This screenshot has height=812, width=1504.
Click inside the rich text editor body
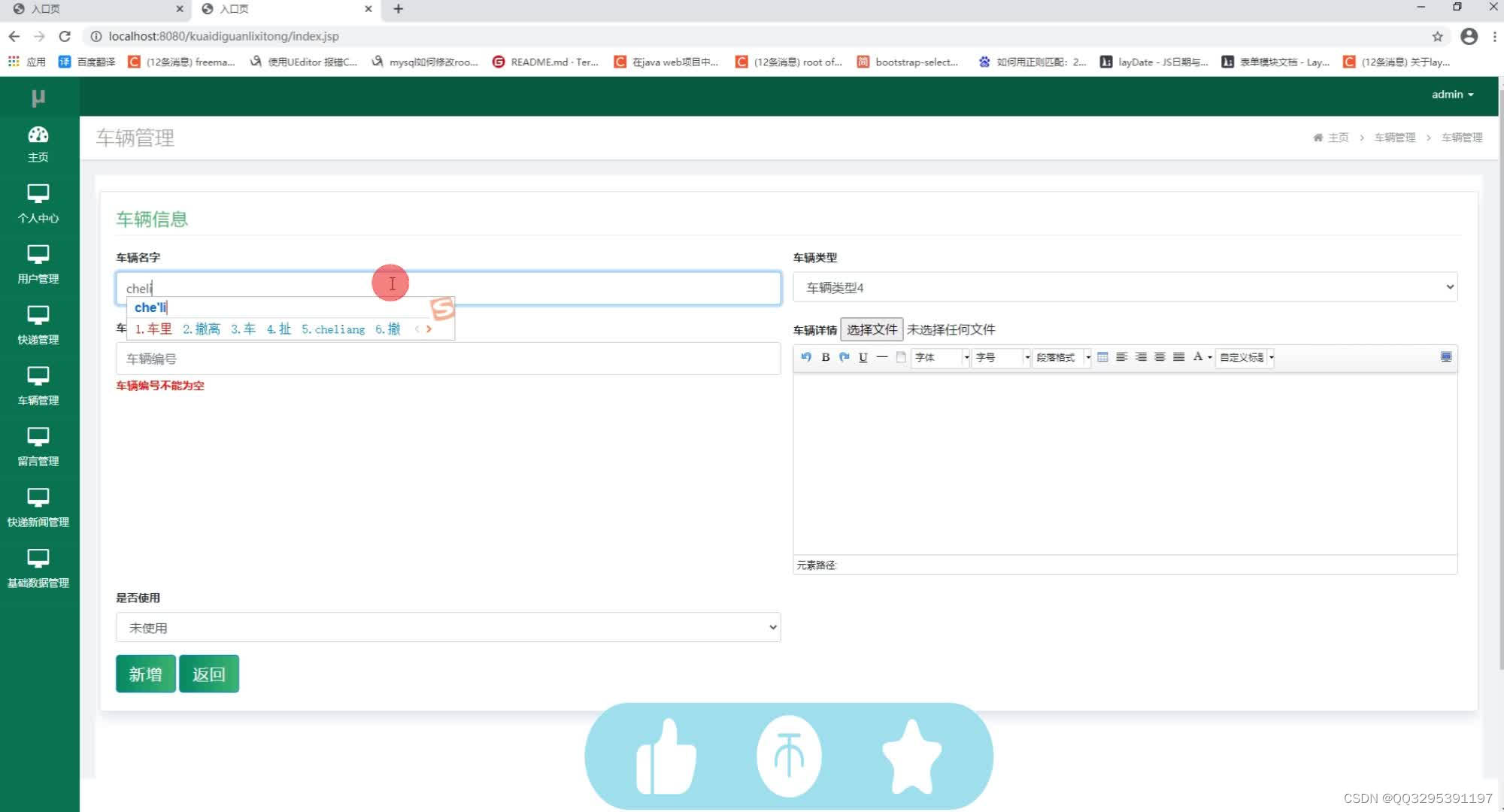pos(1125,464)
